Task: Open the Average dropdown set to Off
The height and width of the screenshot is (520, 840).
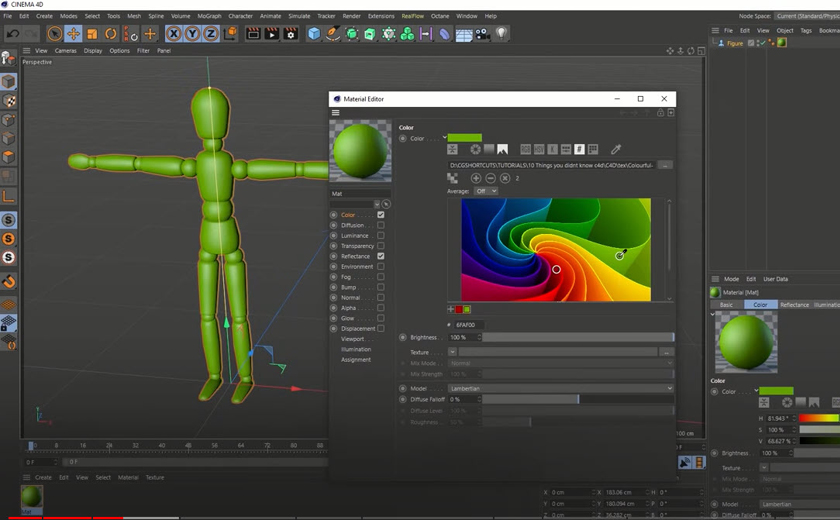Action: click(485, 191)
